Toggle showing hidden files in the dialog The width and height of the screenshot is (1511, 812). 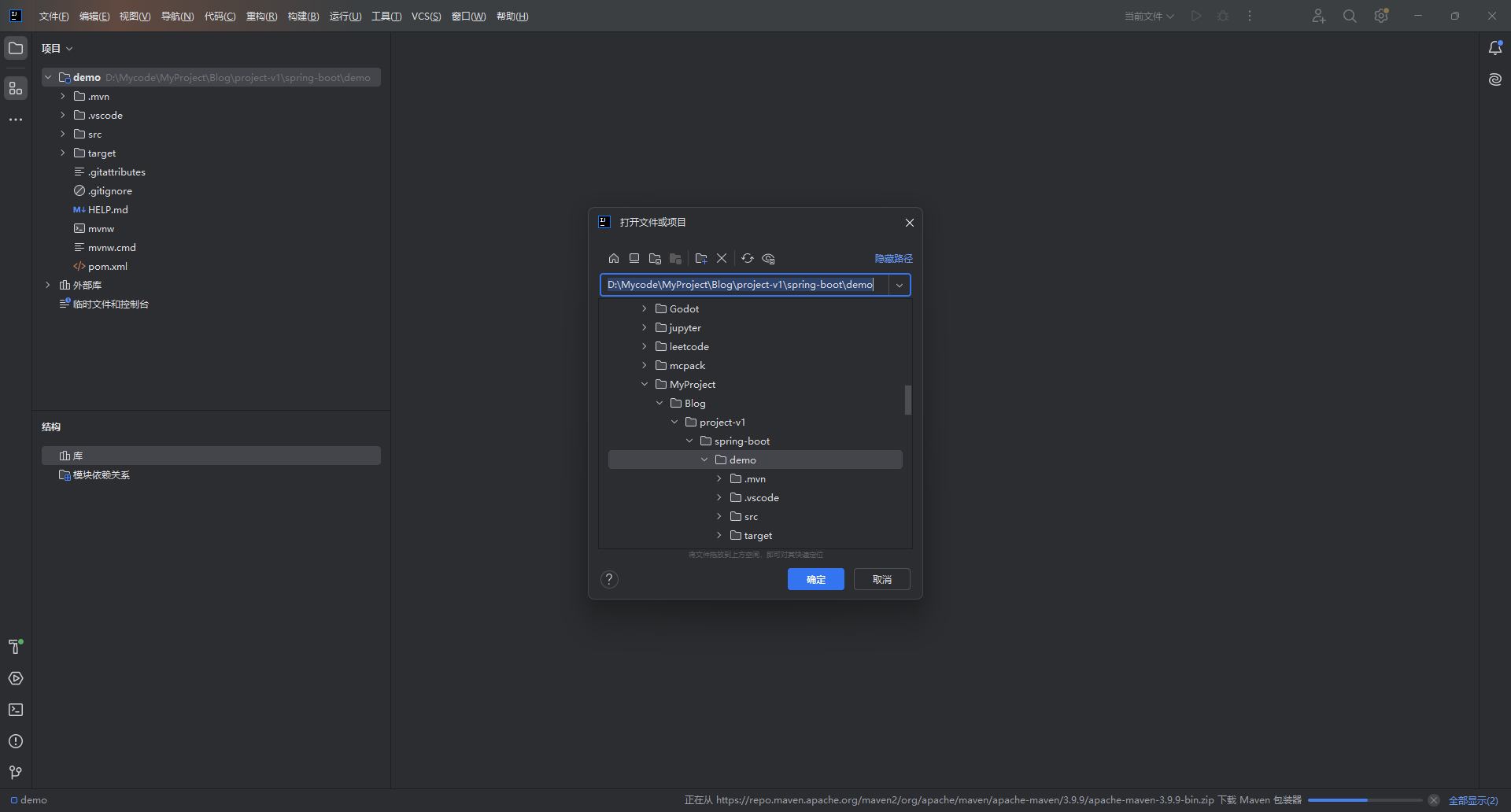(x=768, y=258)
